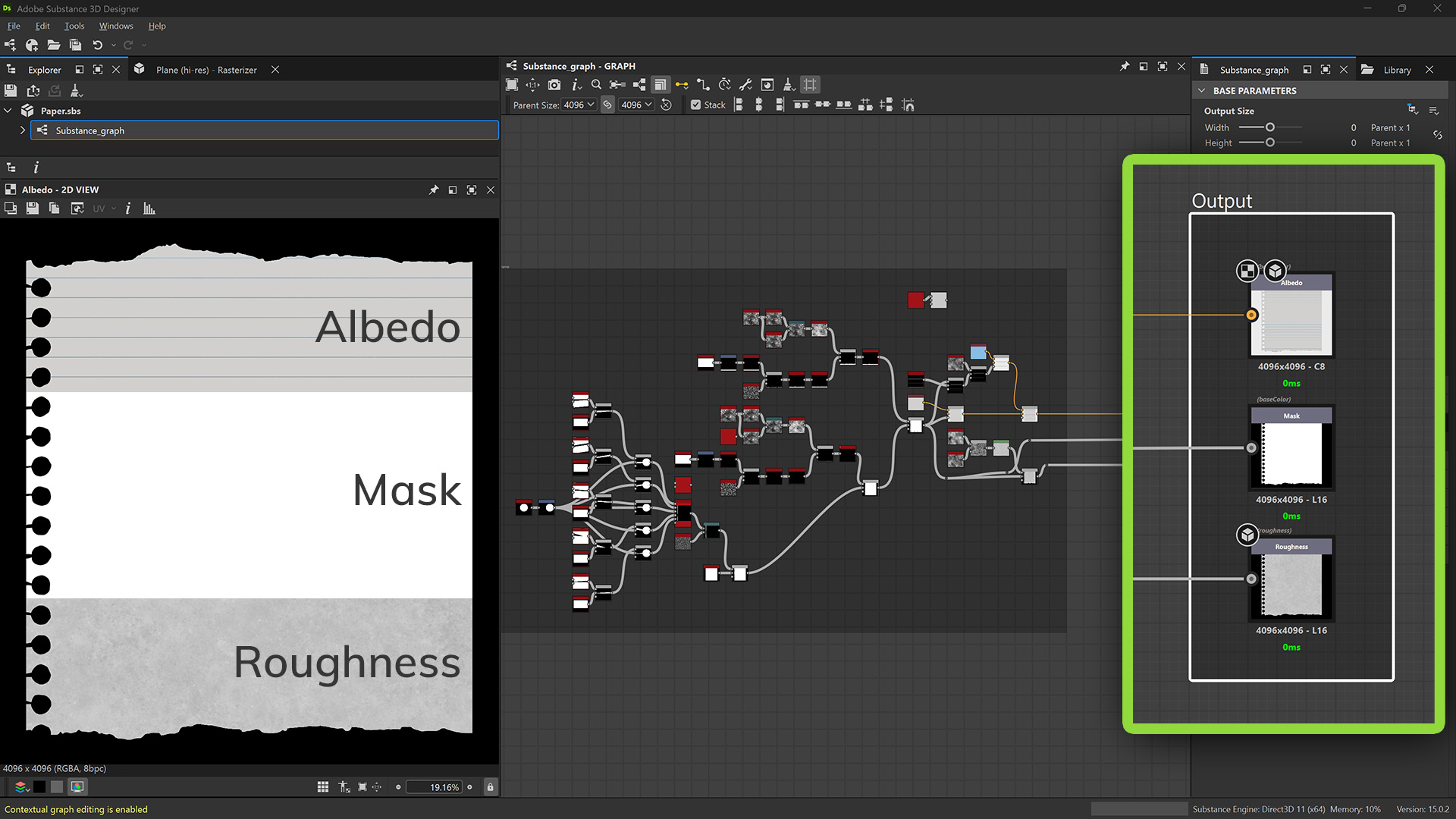Open the Parent Size width dropdown

tap(579, 105)
